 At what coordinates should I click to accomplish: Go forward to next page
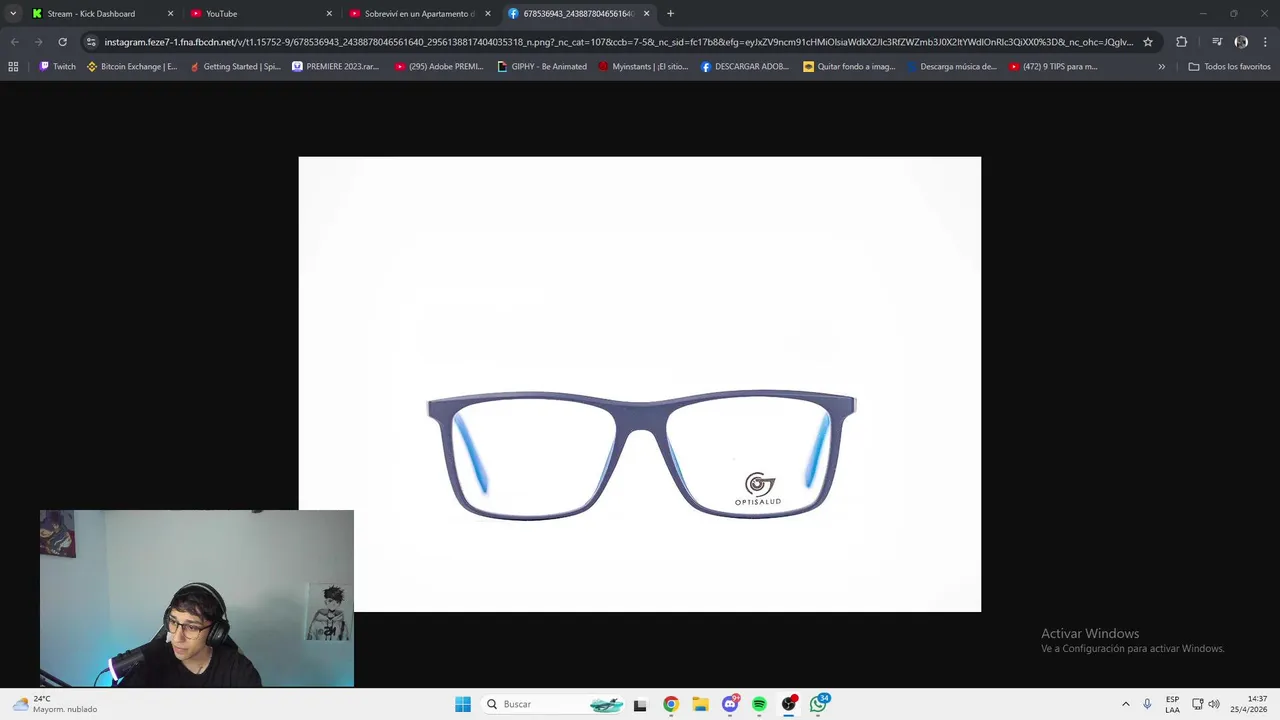pyautogui.click(x=38, y=42)
